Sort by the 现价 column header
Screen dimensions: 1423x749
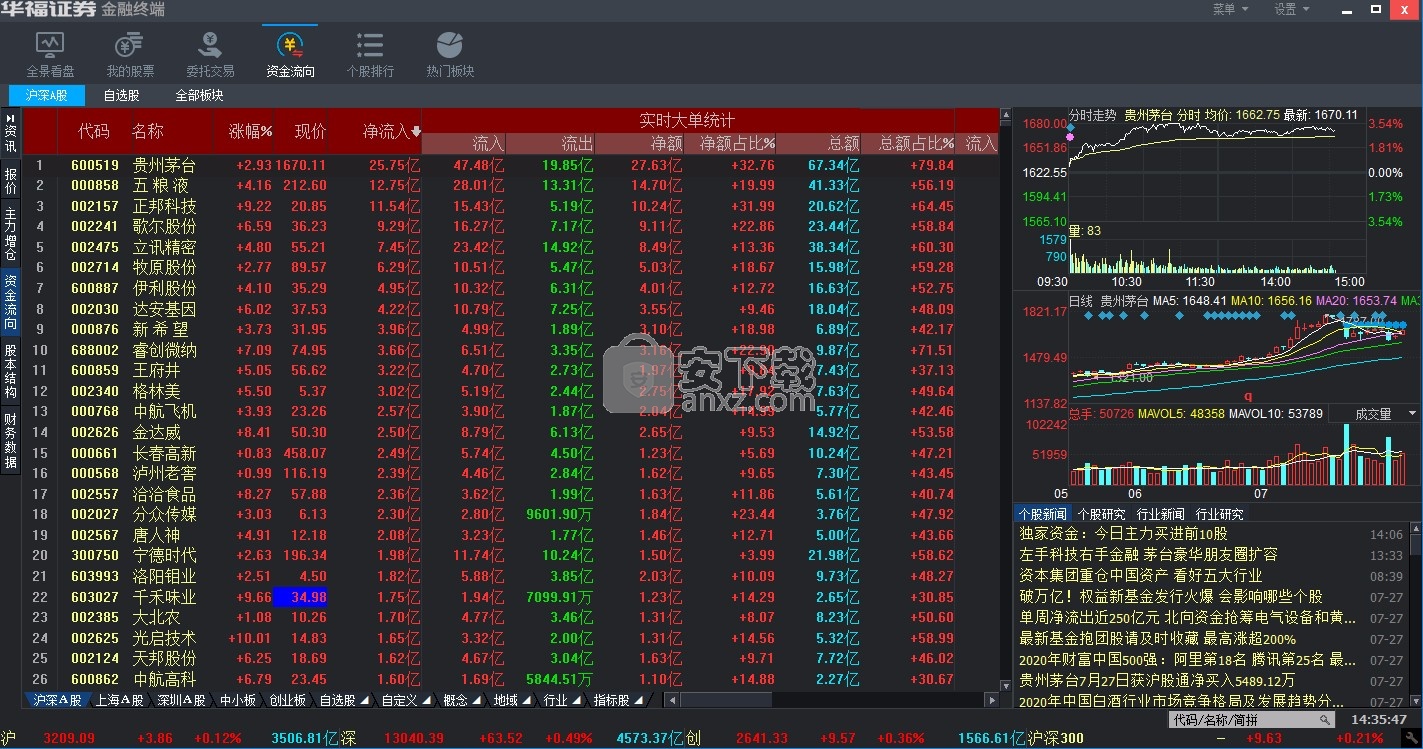click(x=310, y=131)
